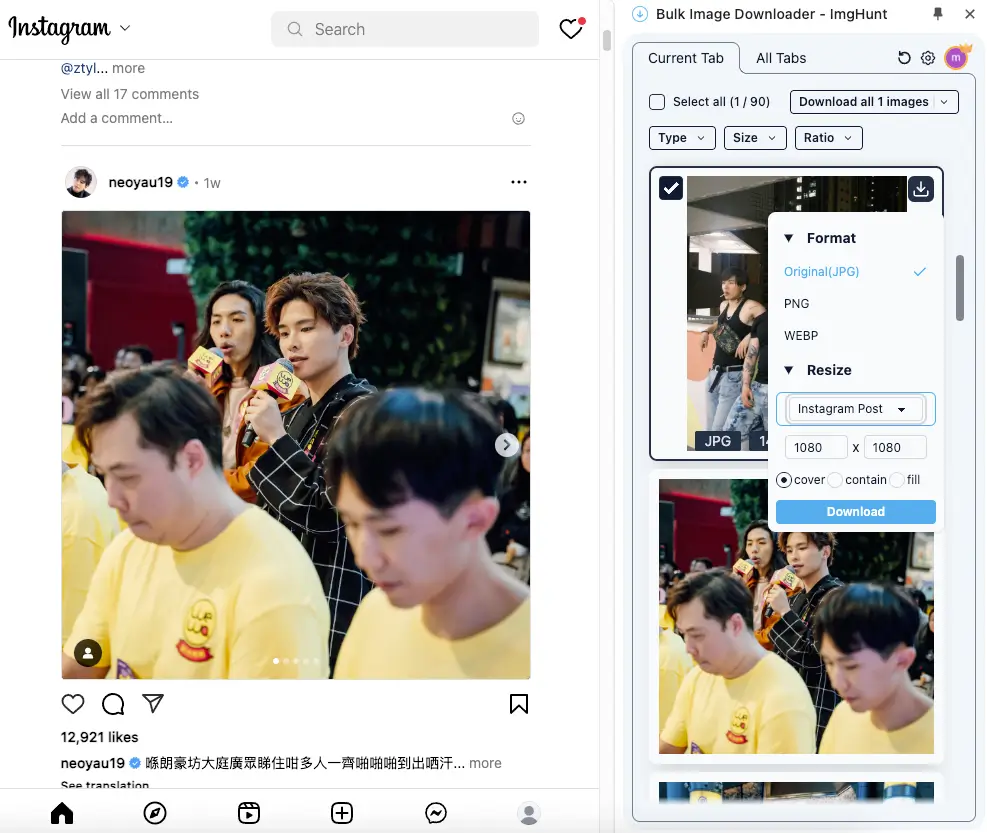Viewport: 987px width, 833px height.
Task: Open the post options ellipsis menu
Action: (519, 182)
